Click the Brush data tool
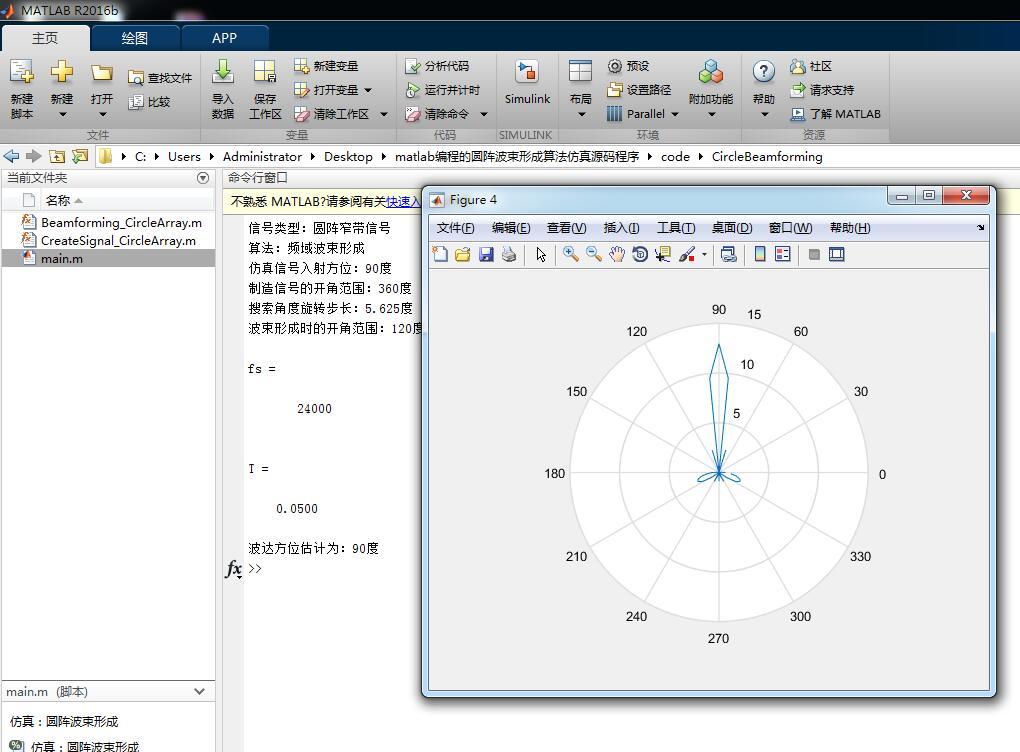 687,254
